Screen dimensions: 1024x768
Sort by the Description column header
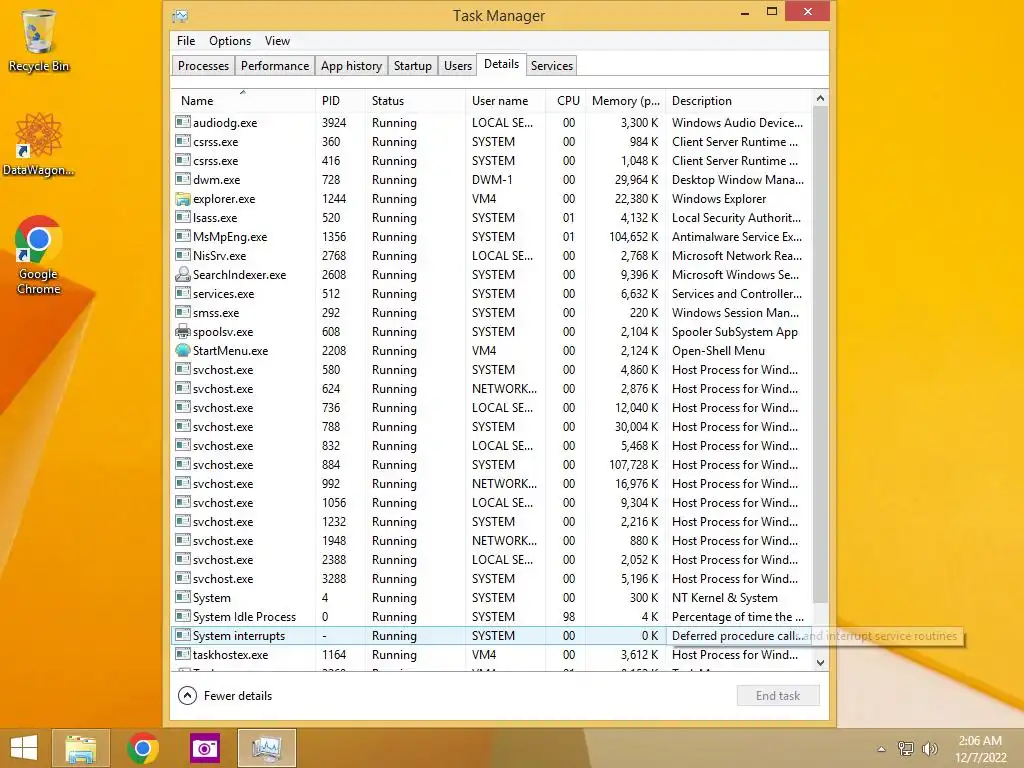coord(737,100)
